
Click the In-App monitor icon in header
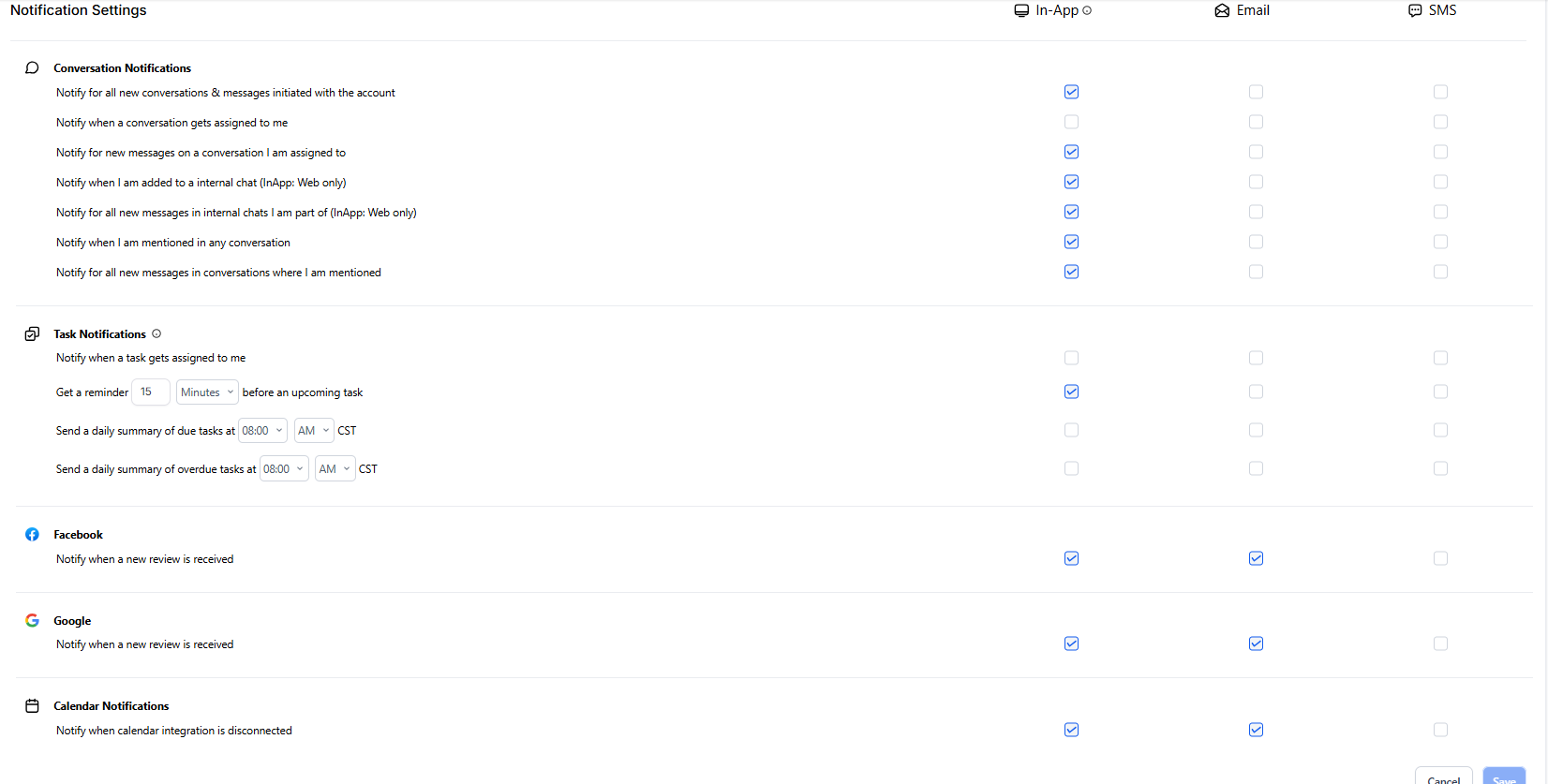[1021, 10]
